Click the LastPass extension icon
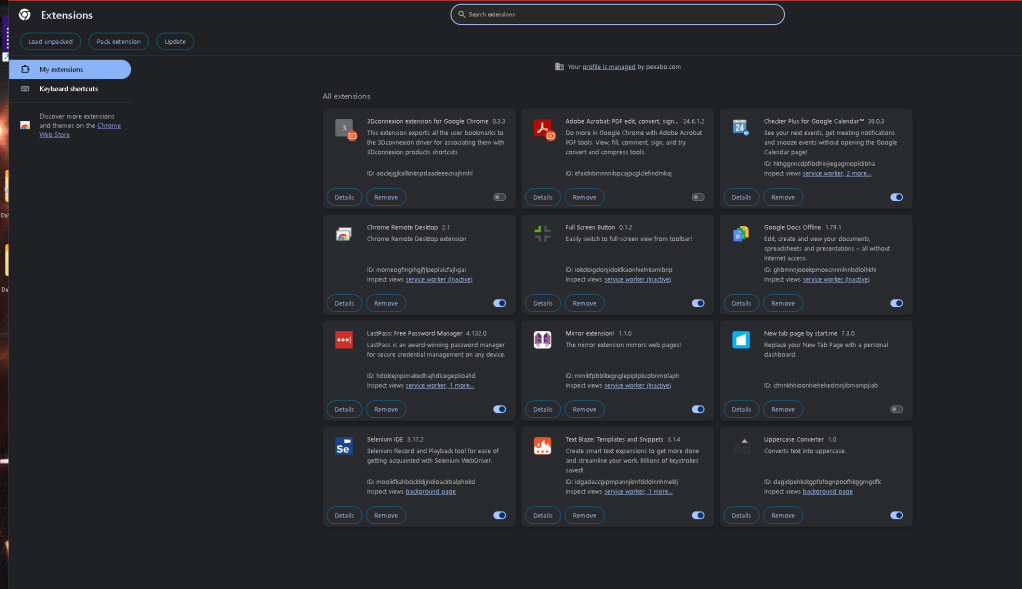The width and height of the screenshot is (1022, 589). tap(343, 339)
